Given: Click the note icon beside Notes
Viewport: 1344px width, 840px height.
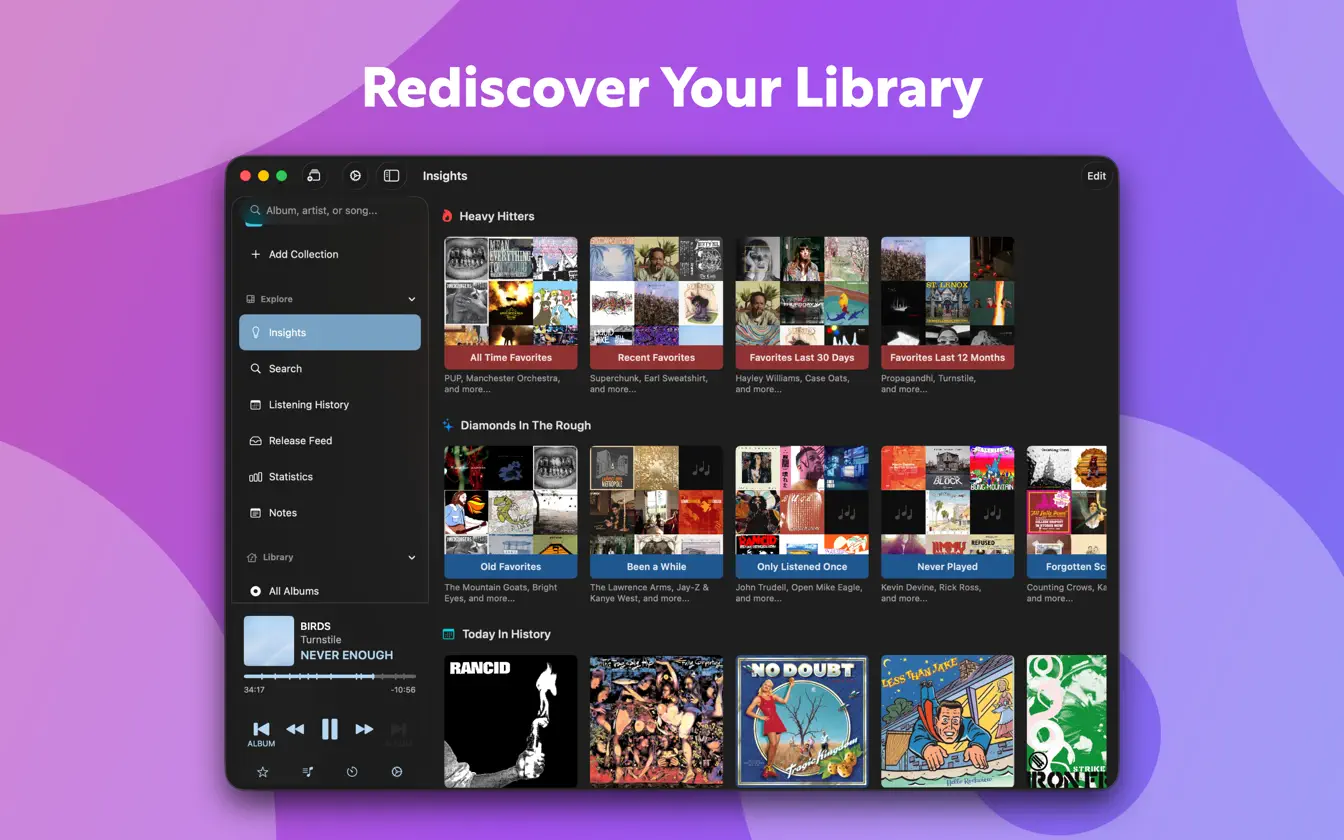Looking at the screenshot, I should (x=255, y=513).
